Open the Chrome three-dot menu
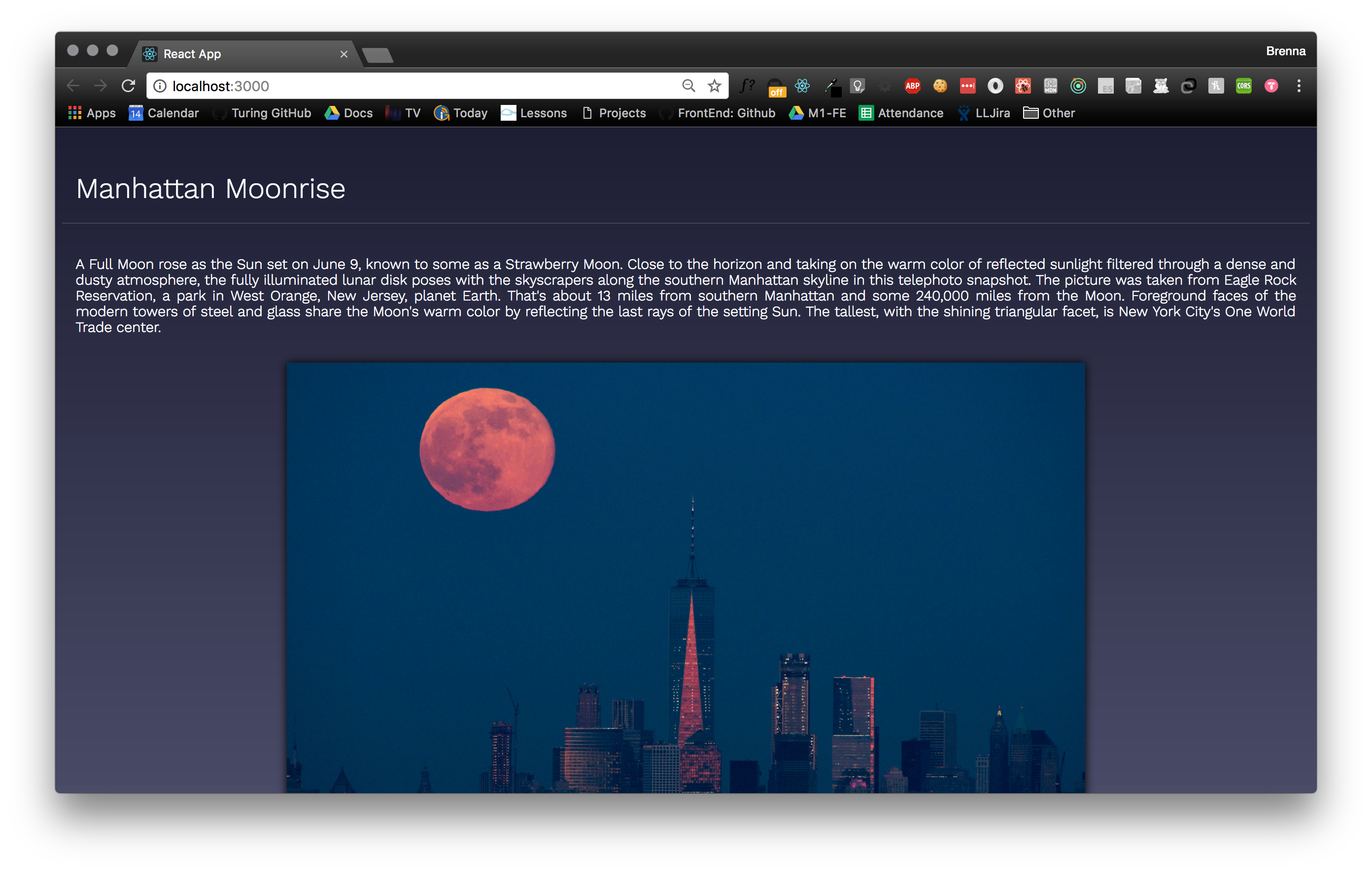Image resolution: width=1372 pixels, height=872 pixels. (x=1299, y=86)
